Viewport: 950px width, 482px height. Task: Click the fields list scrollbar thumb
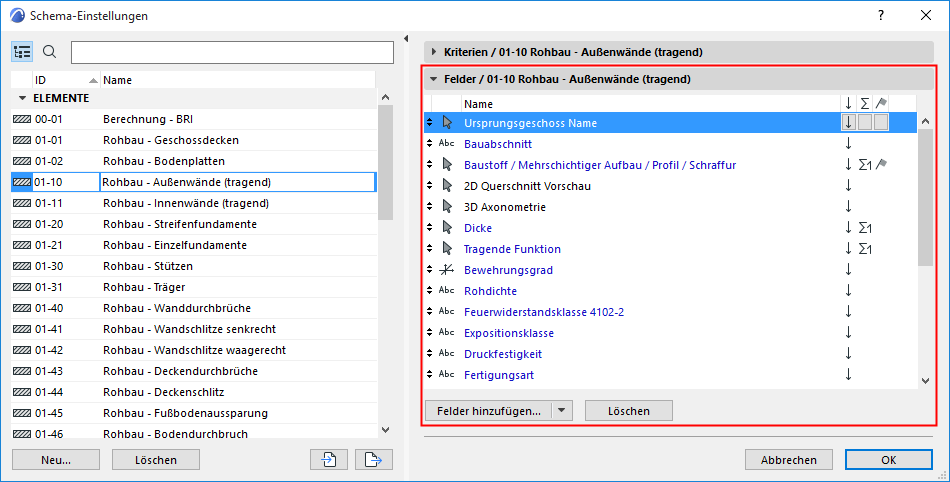[x=925, y=197]
